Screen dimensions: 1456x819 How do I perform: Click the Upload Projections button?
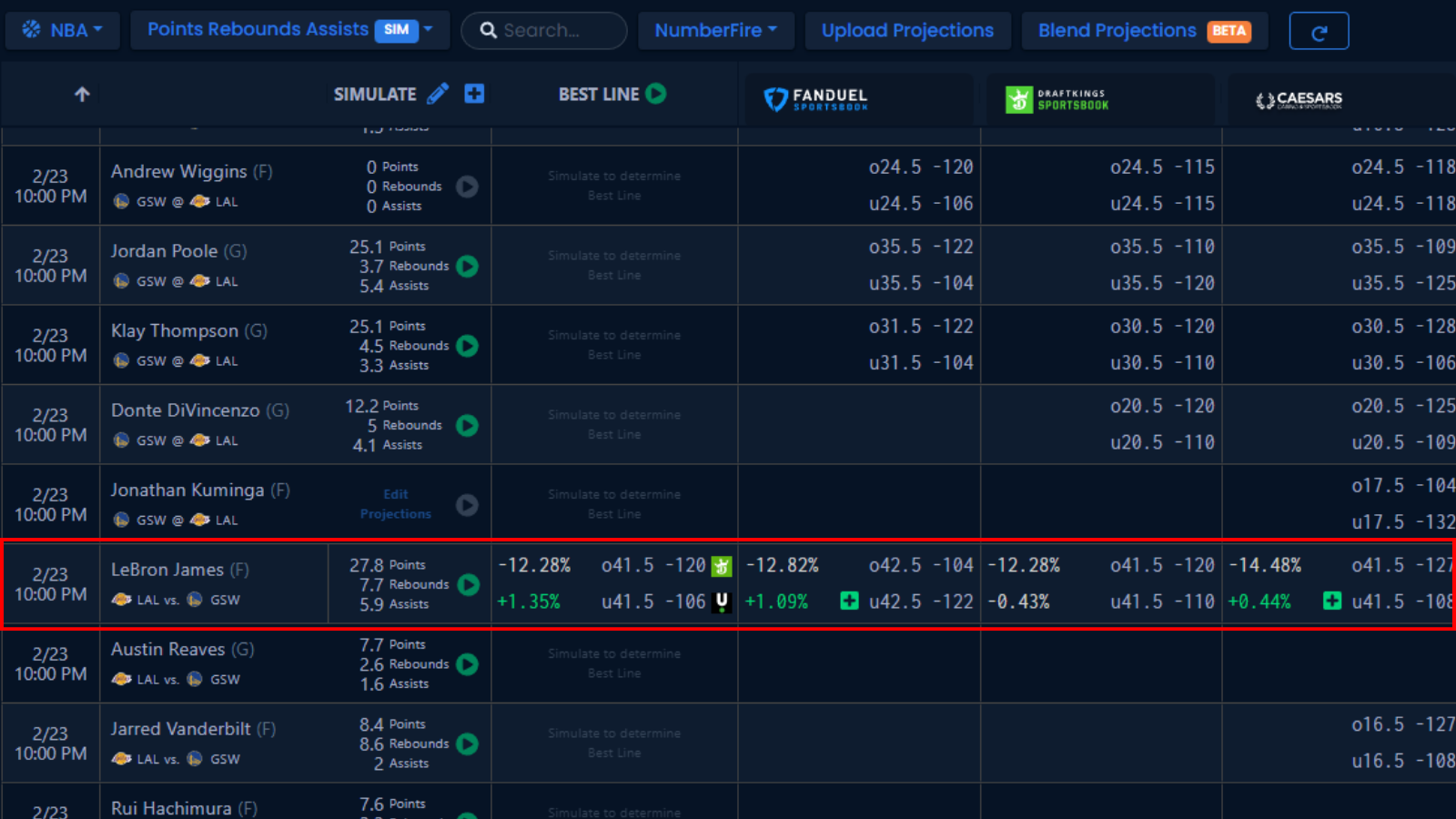click(907, 30)
